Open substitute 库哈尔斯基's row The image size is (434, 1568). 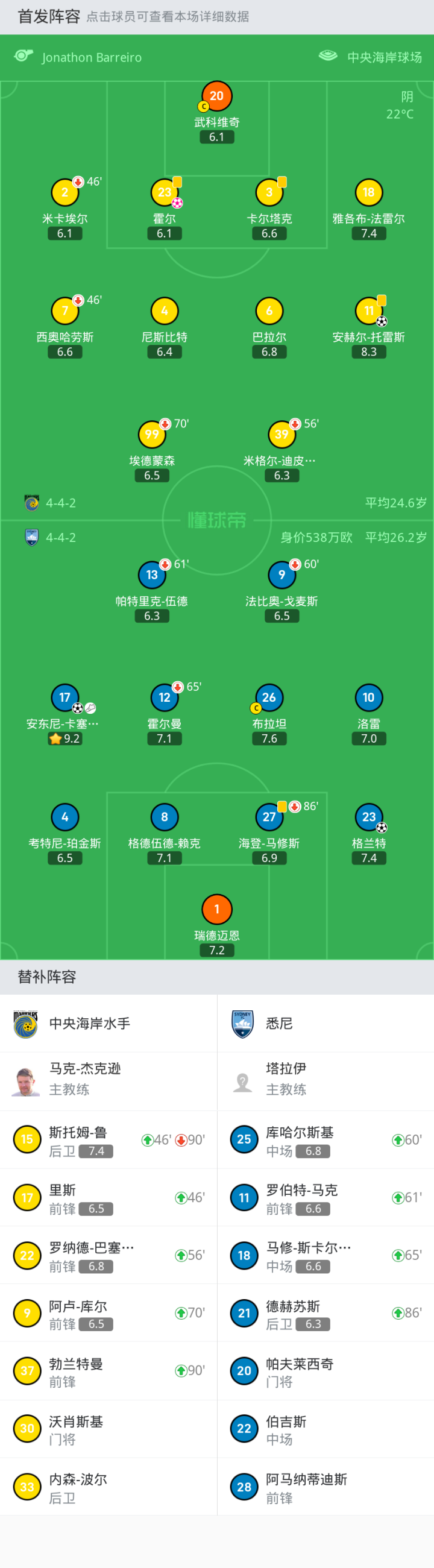point(325,1140)
